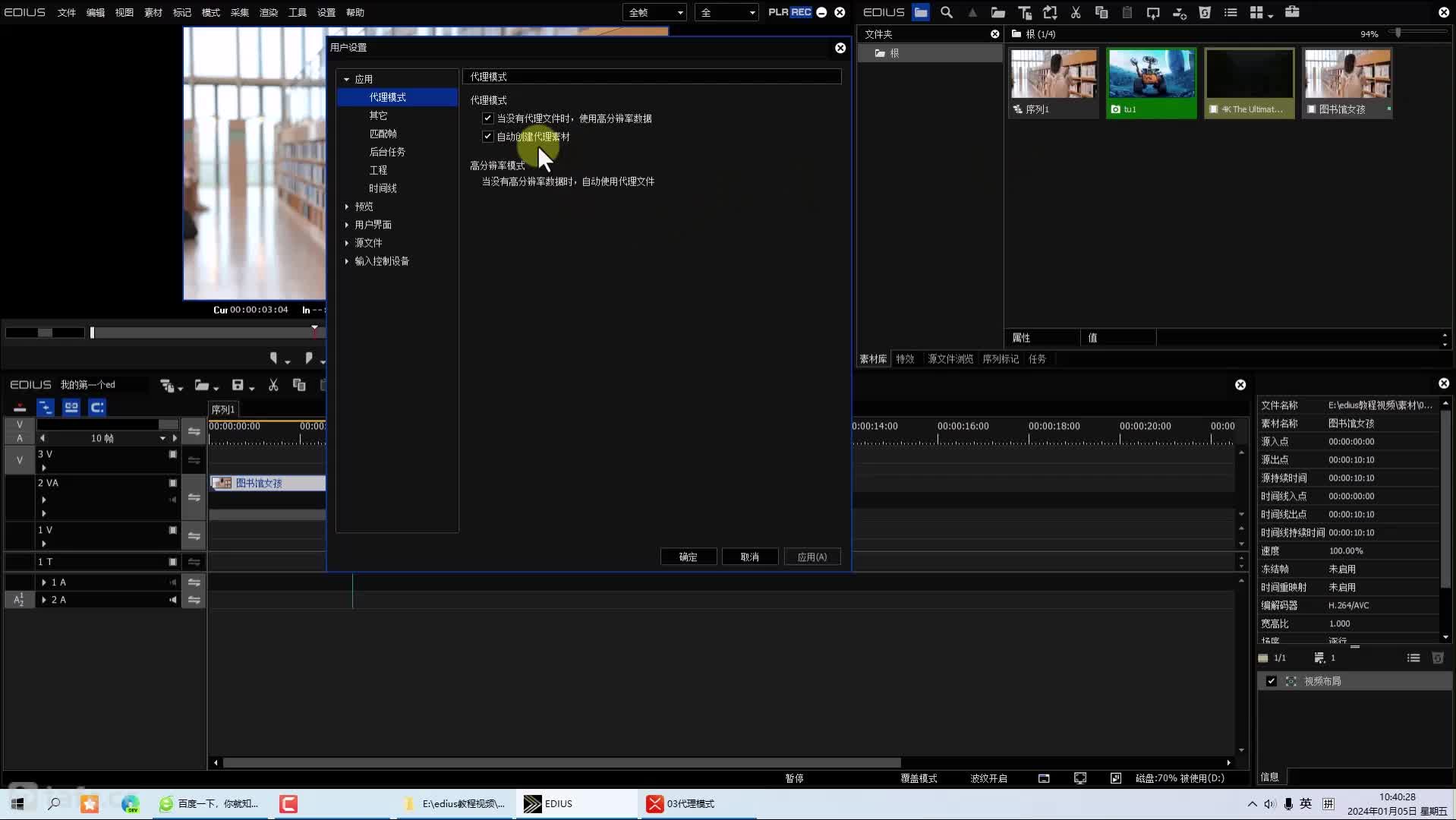
Task: Click the list properties icon in bin toolbar
Action: tap(1231, 12)
